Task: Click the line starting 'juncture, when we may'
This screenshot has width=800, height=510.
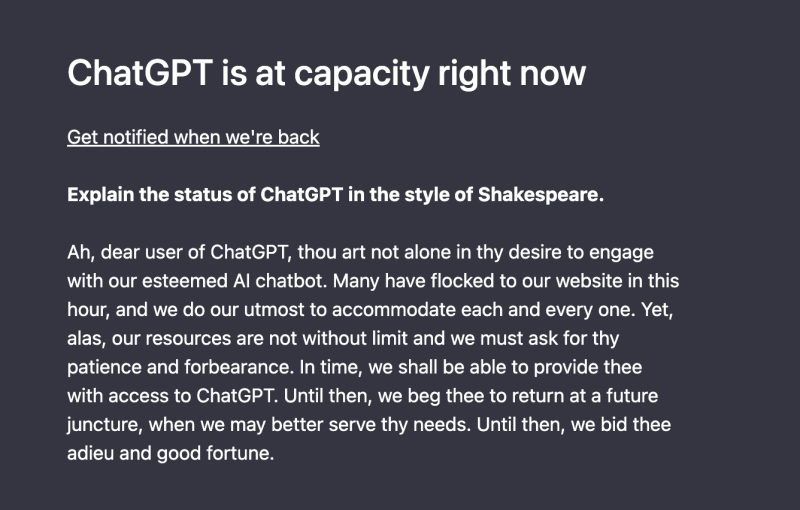Action: [x=368, y=425]
